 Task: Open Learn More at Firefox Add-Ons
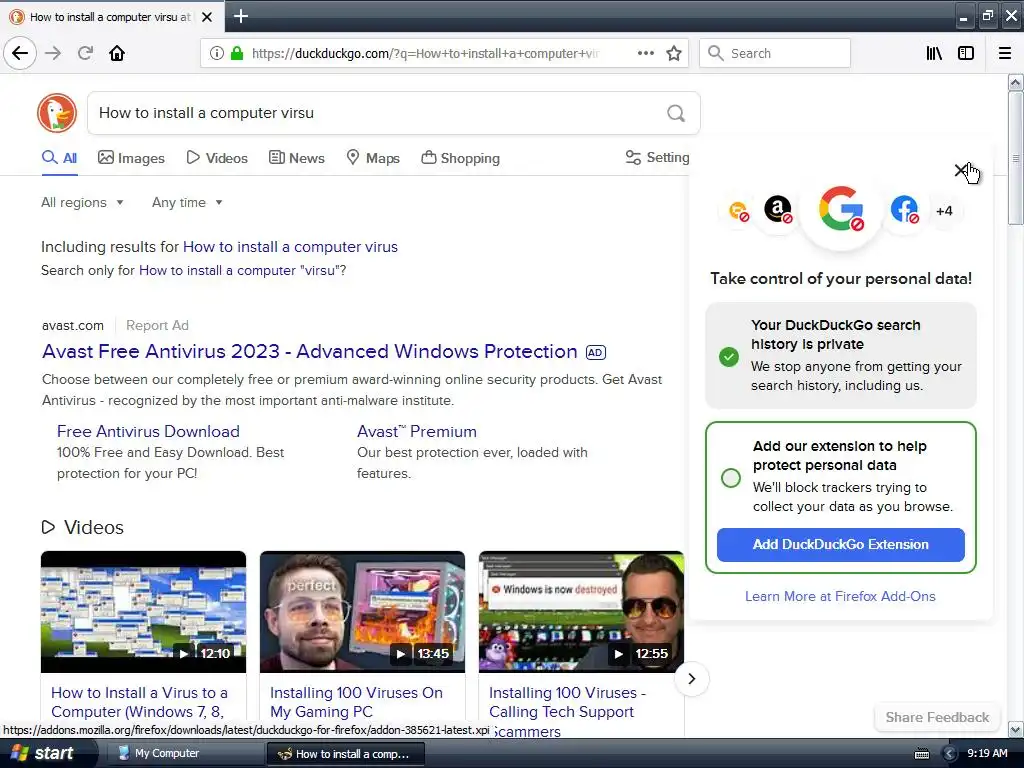[x=840, y=596]
